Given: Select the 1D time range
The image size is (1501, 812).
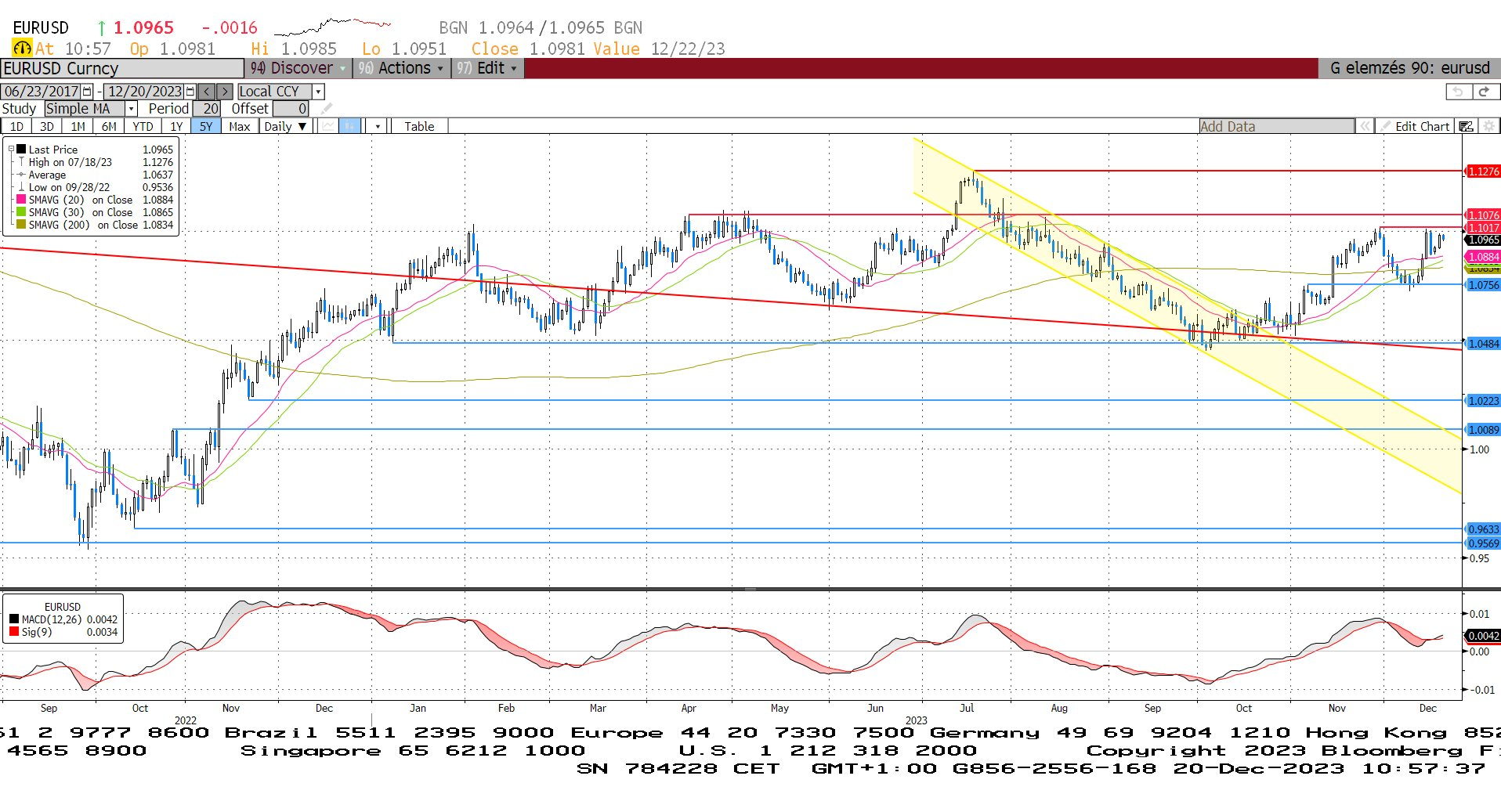Looking at the screenshot, I should [x=16, y=126].
